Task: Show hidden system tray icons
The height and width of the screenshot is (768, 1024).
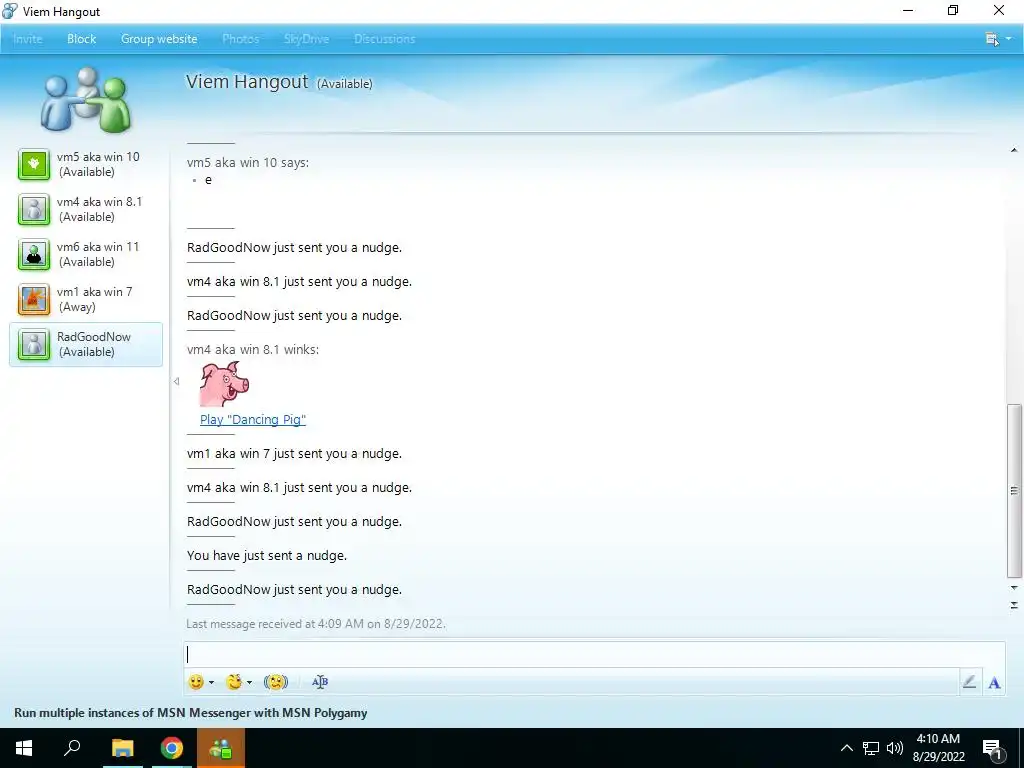Action: pos(846,748)
